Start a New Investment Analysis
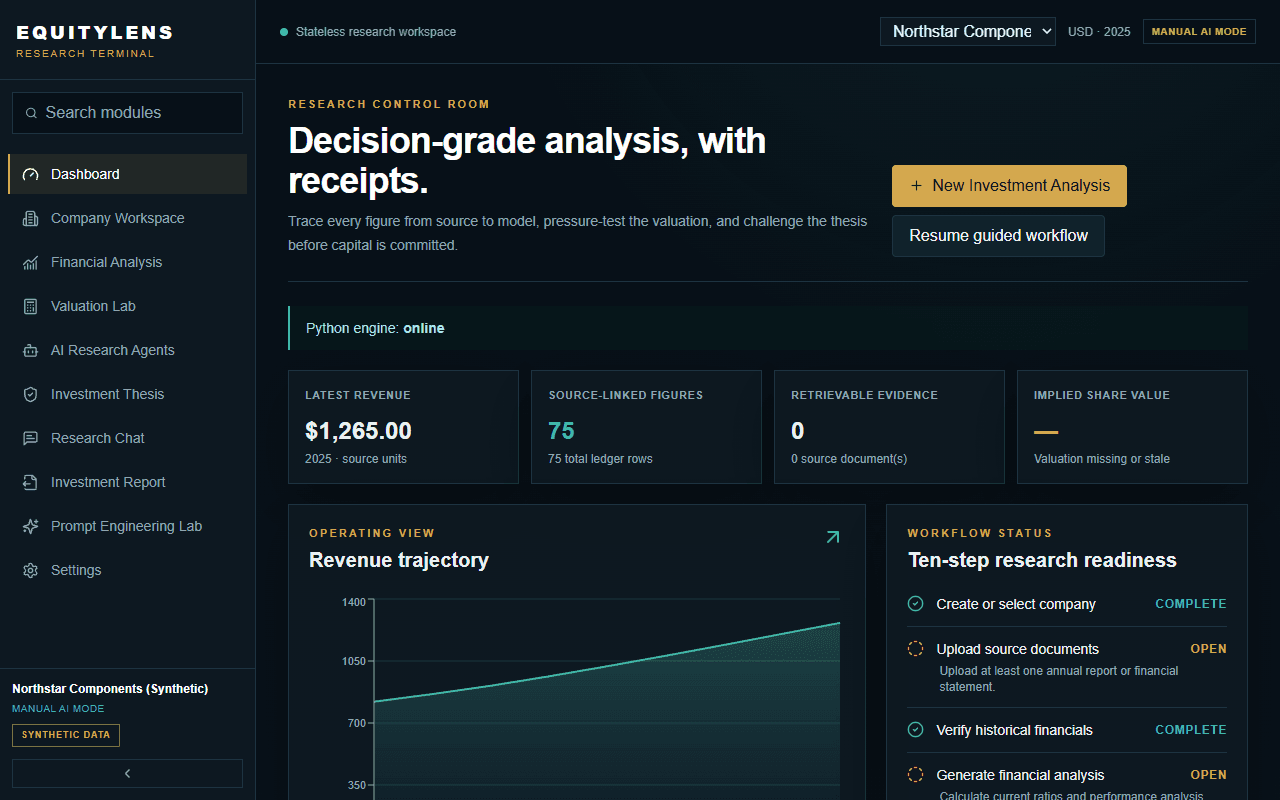The height and width of the screenshot is (800, 1280). tap(1009, 186)
